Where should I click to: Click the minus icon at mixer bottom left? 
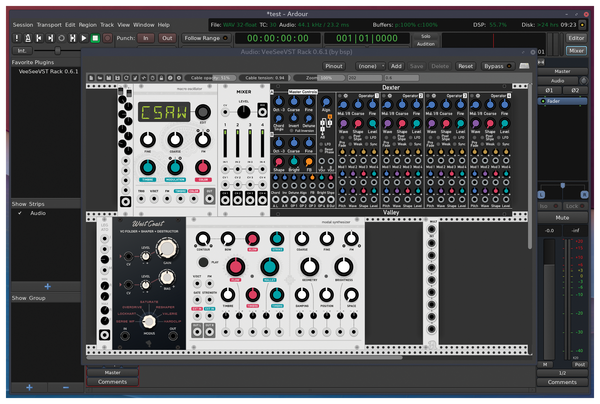[x=65, y=387]
